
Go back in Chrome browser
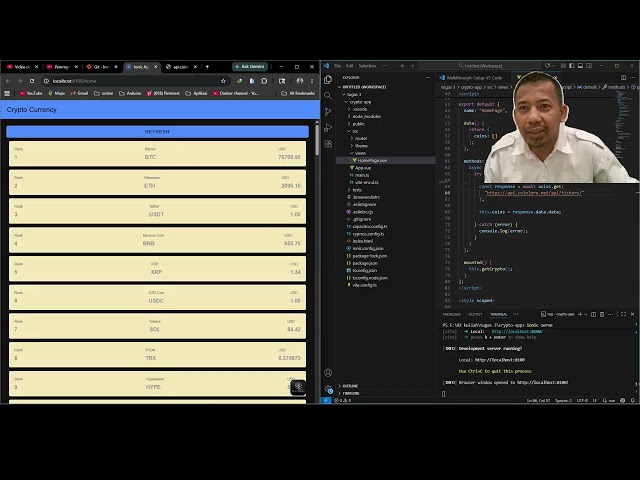8,81
